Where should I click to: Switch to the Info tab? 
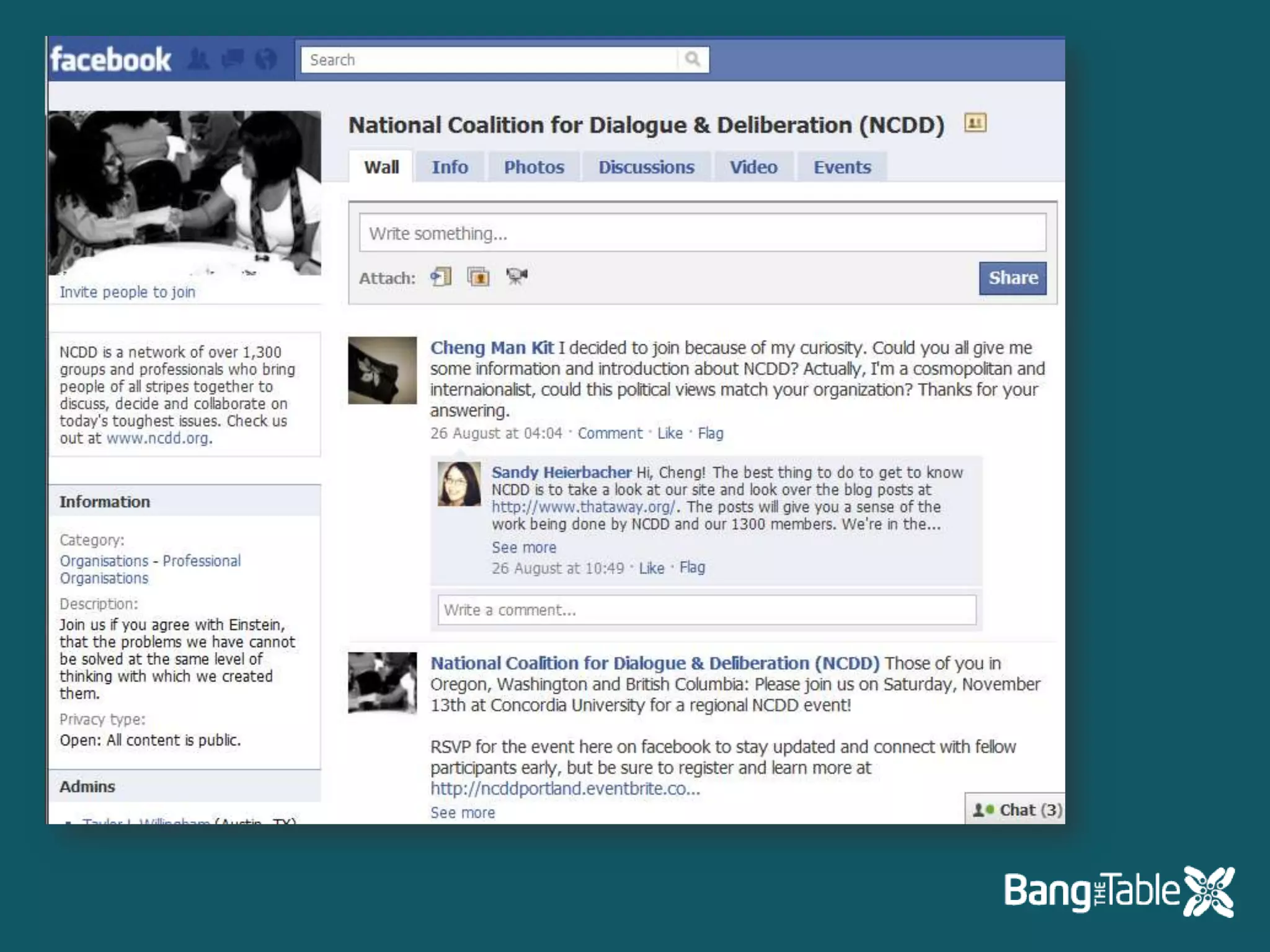coord(450,167)
